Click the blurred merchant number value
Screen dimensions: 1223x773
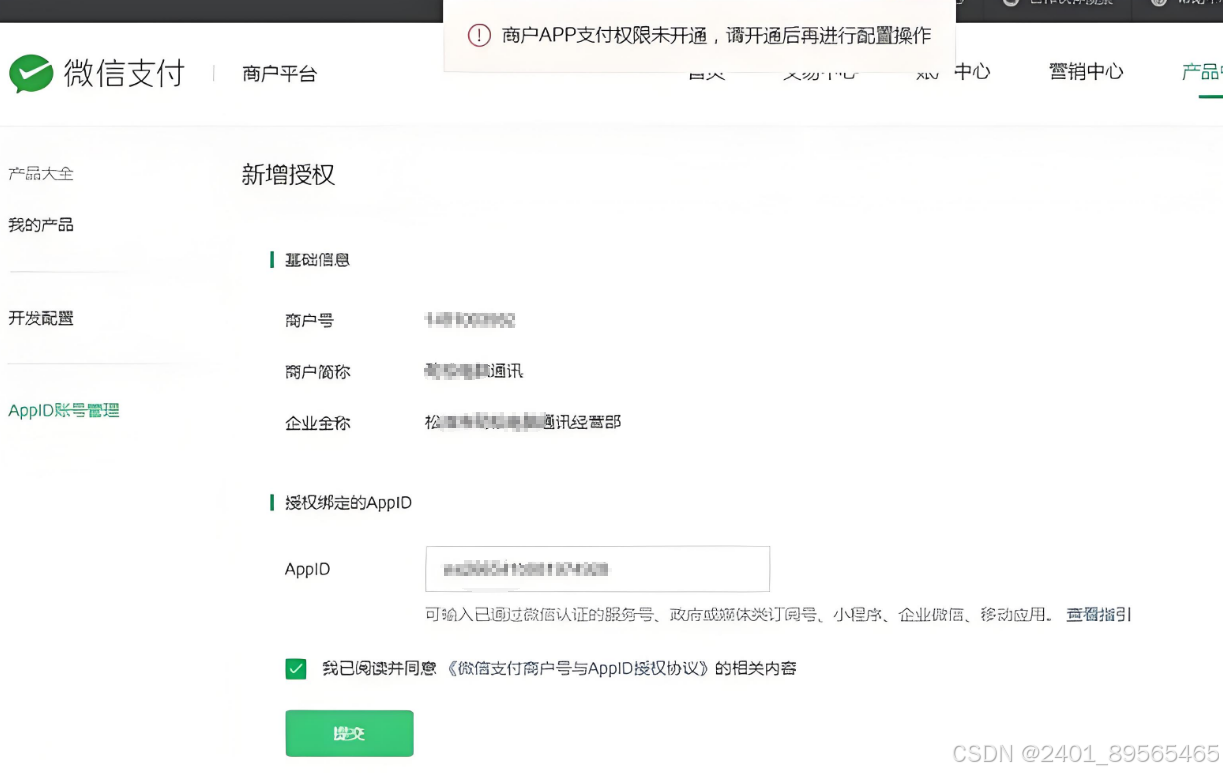point(470,320)
